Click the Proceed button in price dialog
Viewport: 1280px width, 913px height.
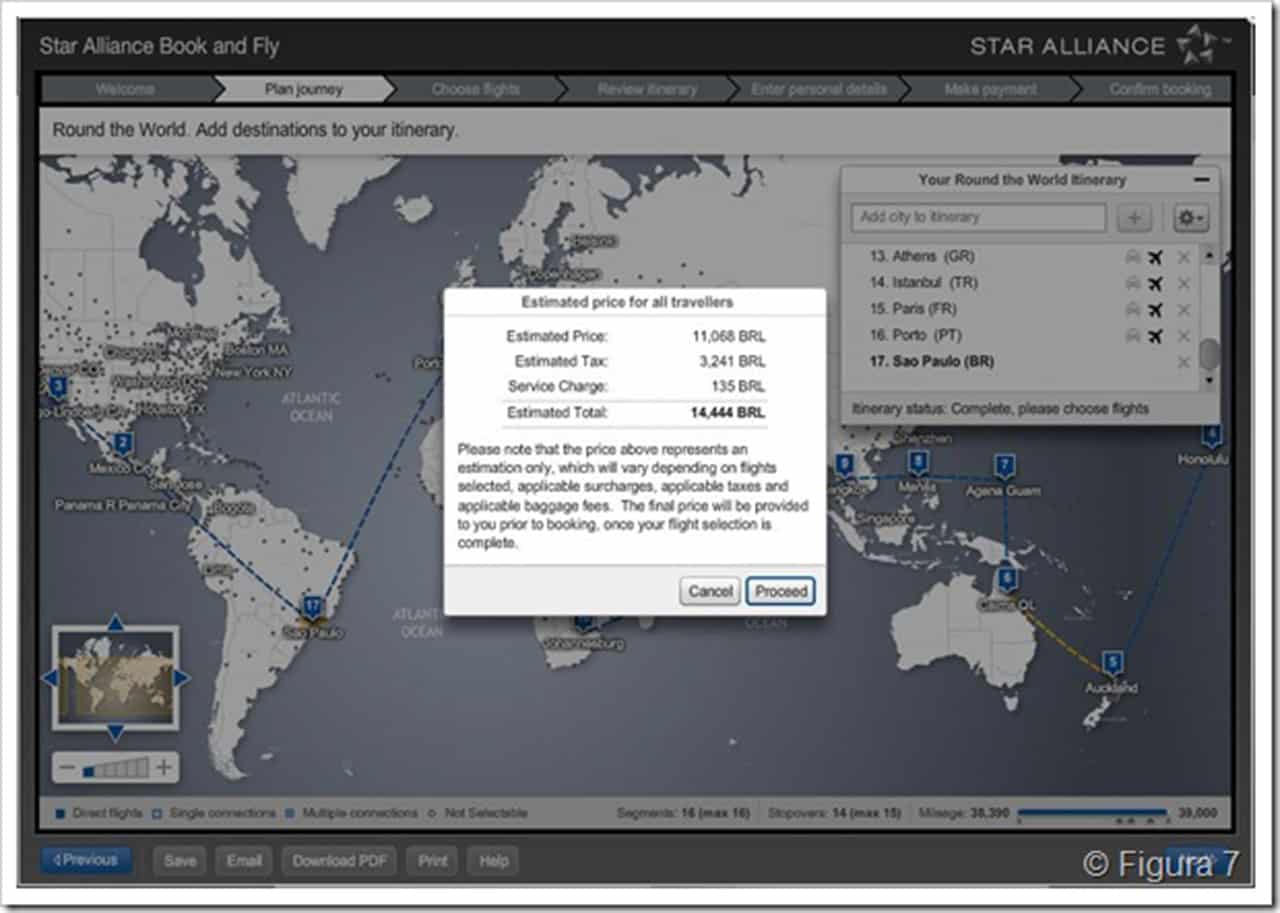coord(781,591)
